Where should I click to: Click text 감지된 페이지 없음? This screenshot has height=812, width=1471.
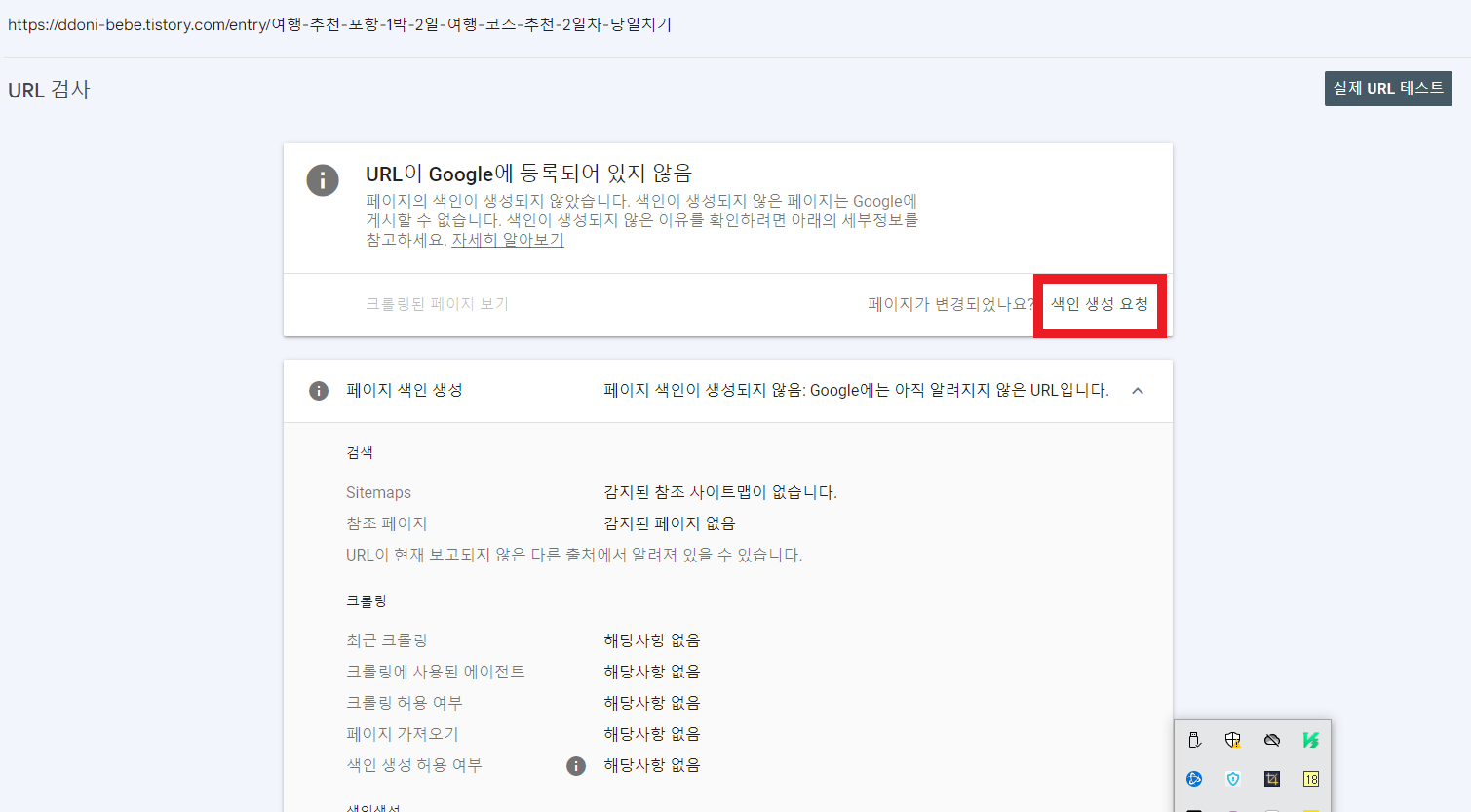click(x=670, y=524)
